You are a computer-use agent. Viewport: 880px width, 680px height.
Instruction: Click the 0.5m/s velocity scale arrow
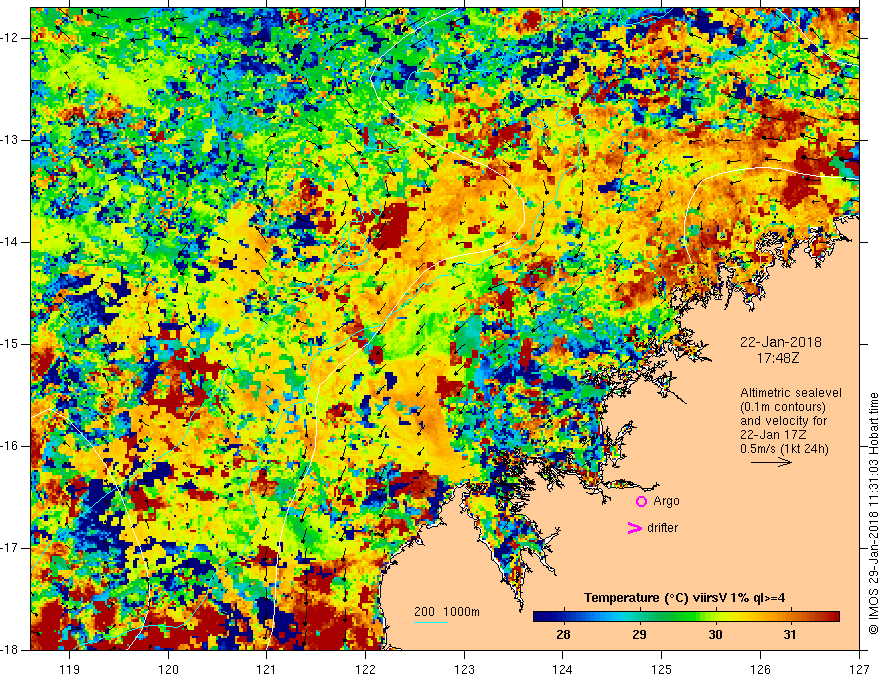(771, 462)
